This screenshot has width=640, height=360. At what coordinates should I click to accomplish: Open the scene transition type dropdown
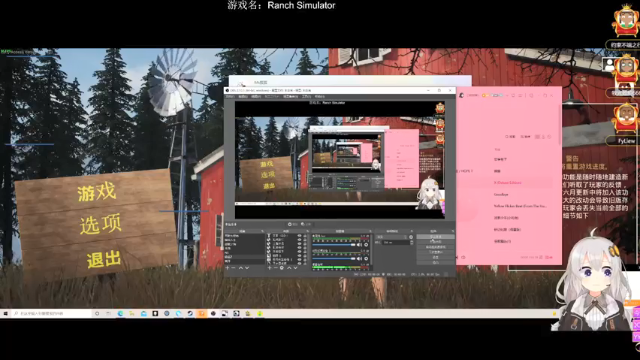pyautogui.click(x=391, y=237)
